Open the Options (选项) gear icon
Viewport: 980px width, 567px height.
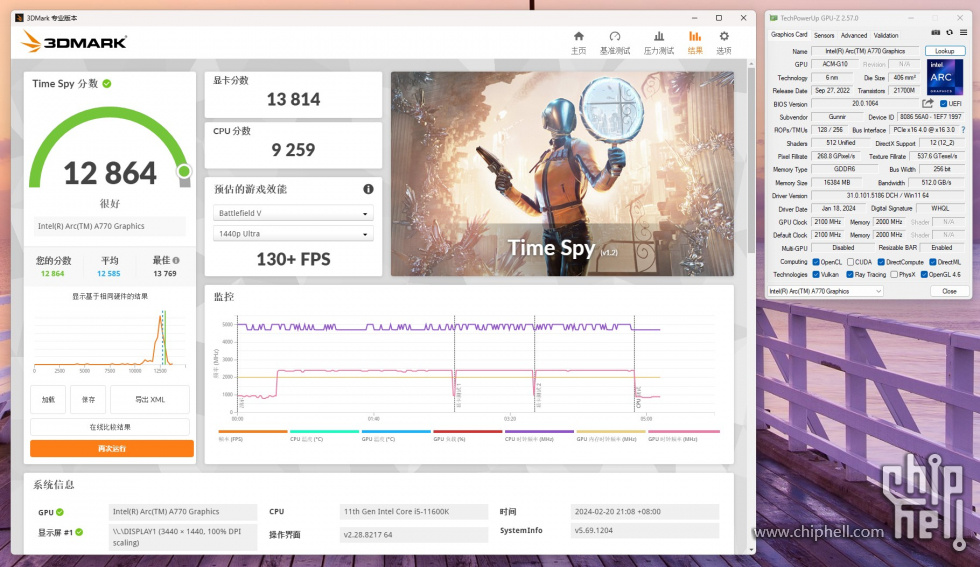pos(724,36)
